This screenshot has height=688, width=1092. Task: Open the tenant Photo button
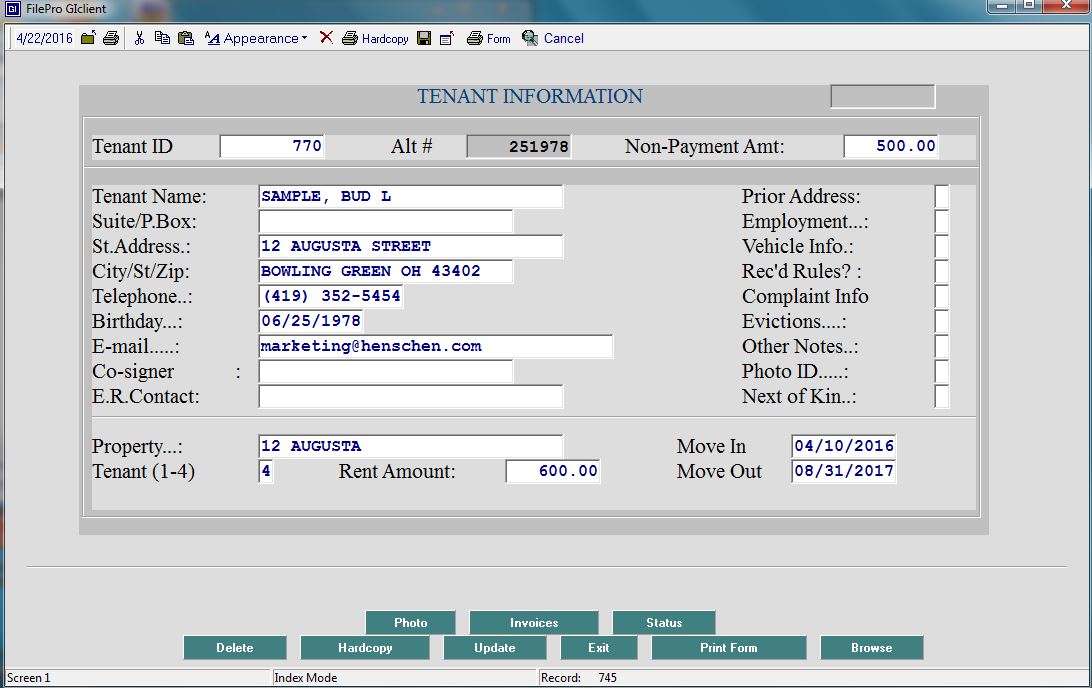coord(410,622)
